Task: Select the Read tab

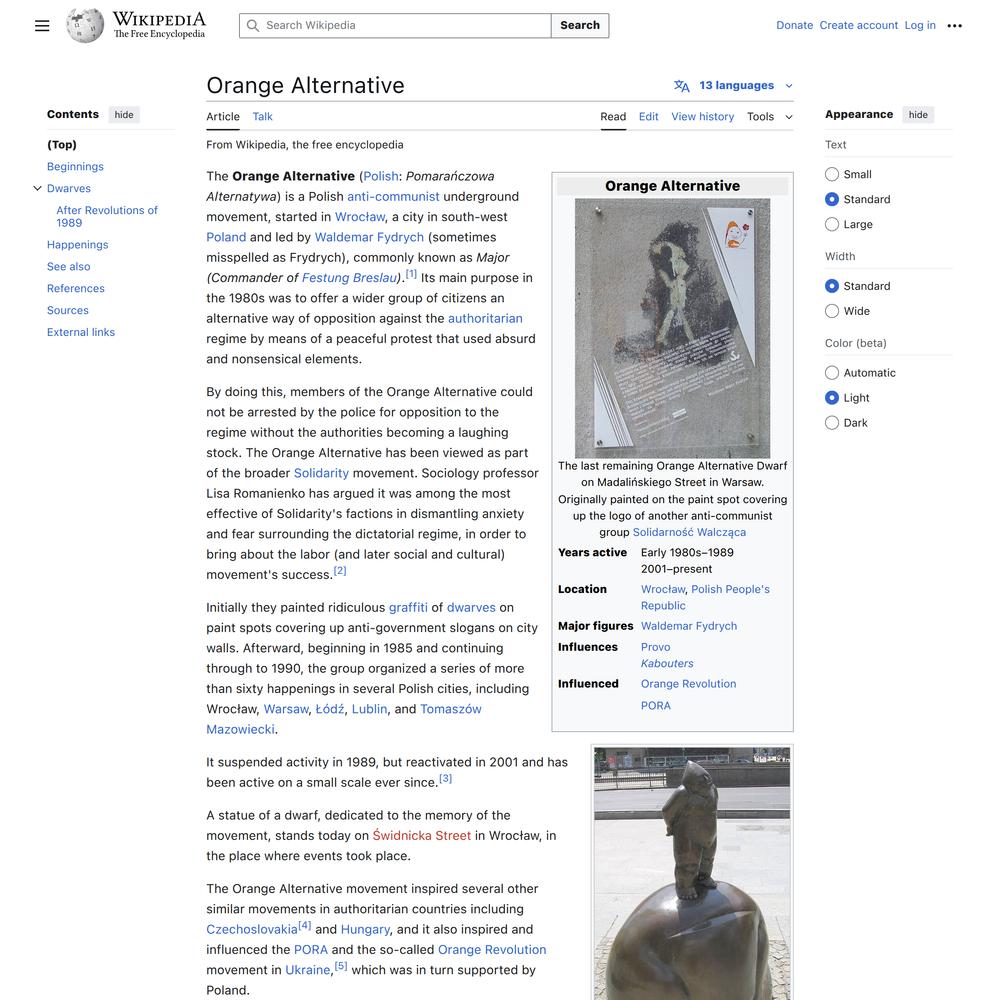Action: coord(613,117)
